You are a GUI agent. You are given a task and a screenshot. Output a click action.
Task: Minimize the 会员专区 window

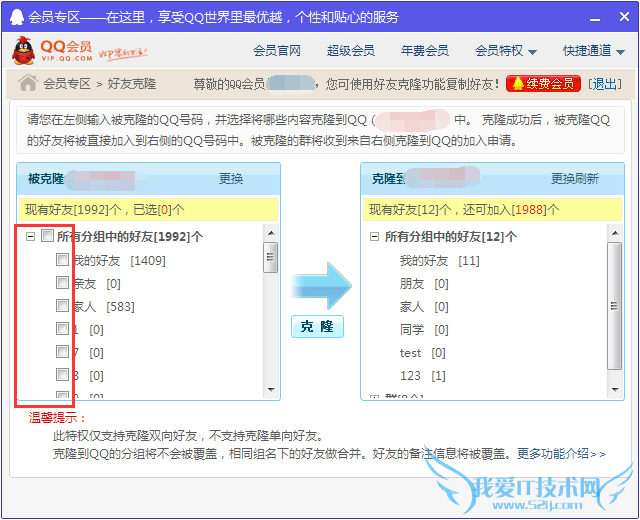[595, 18]
